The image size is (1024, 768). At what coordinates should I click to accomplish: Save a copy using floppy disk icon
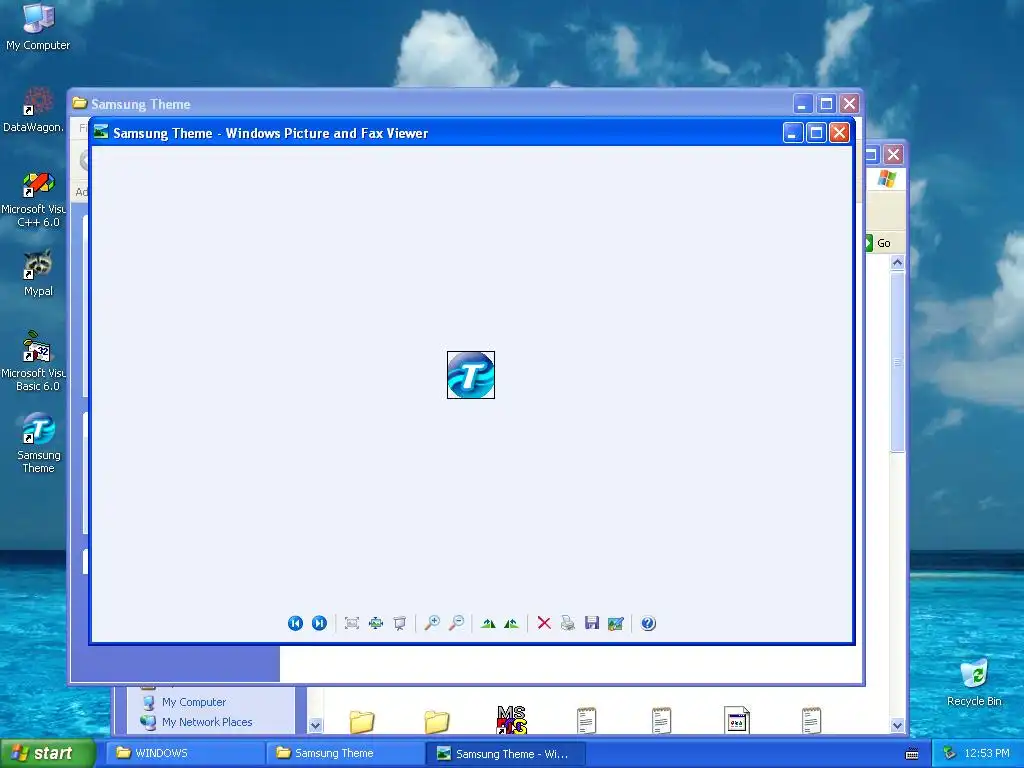pos(592,623)
